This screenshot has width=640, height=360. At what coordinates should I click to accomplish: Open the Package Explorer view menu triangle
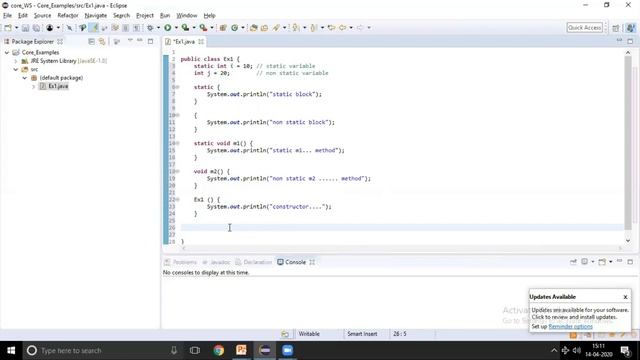pos(130,41)
